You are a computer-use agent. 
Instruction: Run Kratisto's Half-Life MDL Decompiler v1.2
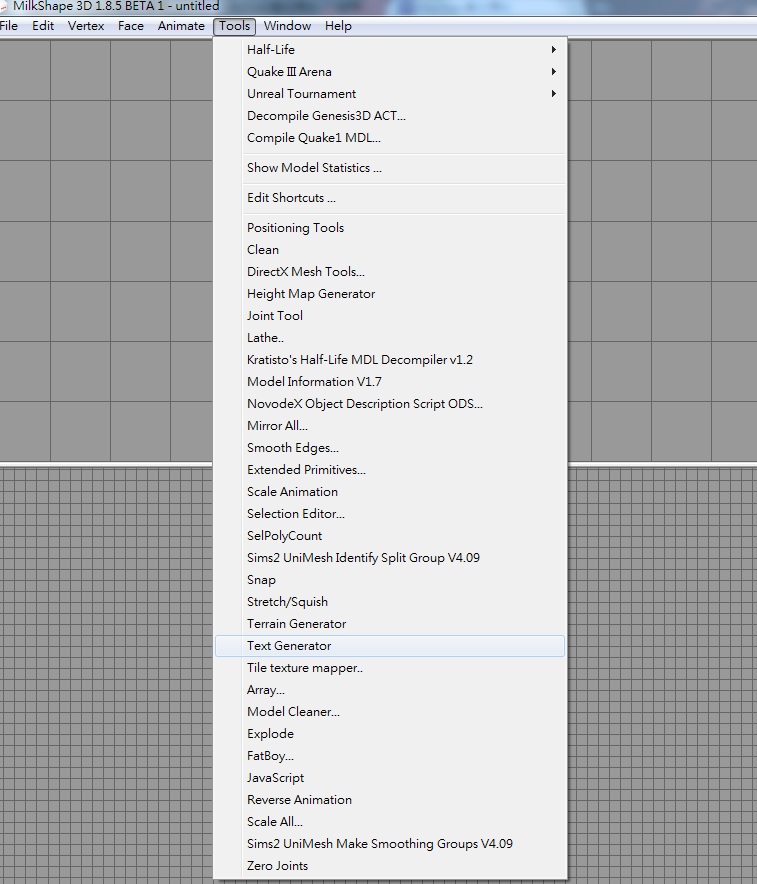click(x=389, y=359)
